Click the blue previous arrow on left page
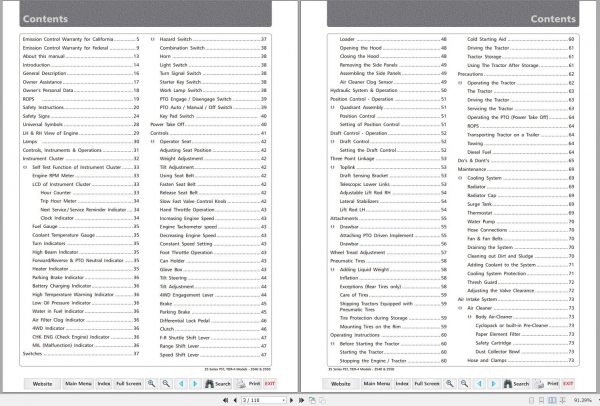This screenshot has height=406, width=600. click(x=181, y=383)
